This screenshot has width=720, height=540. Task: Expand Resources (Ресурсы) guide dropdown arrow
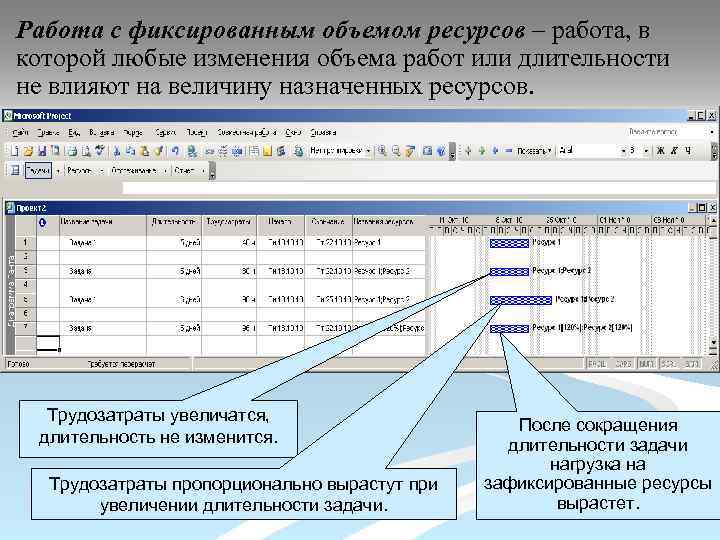(101, 171)
